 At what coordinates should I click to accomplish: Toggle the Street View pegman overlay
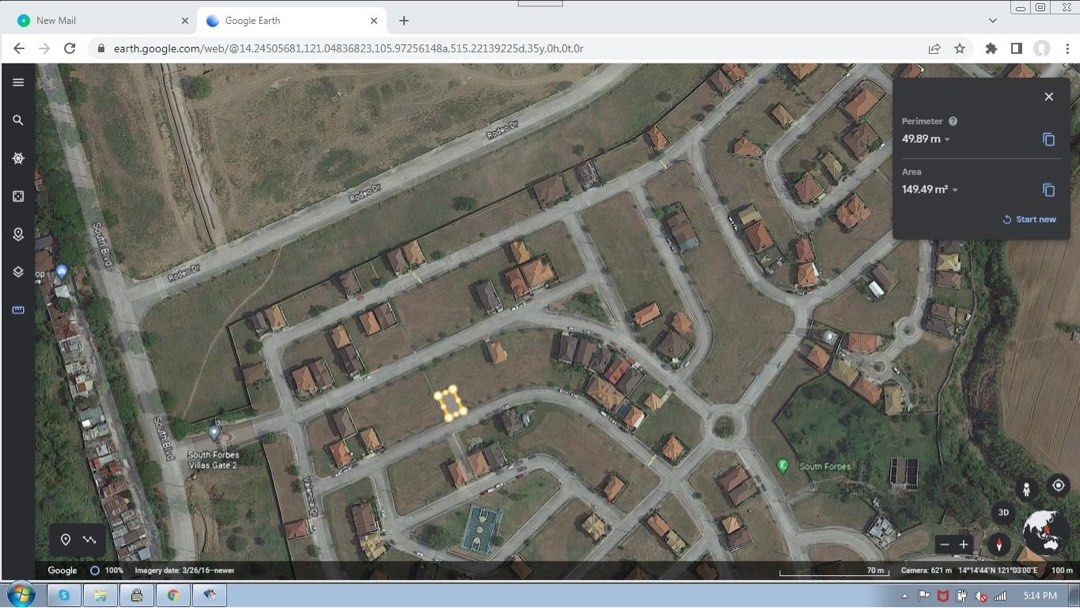pyautogui.click(x=1026, y=489)
